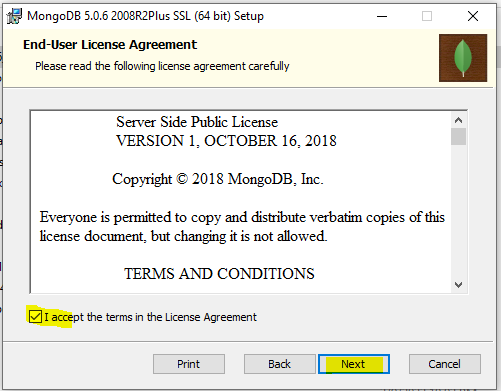Go Back to the previous setup step

pyautogui.click(x=279, y=364)
